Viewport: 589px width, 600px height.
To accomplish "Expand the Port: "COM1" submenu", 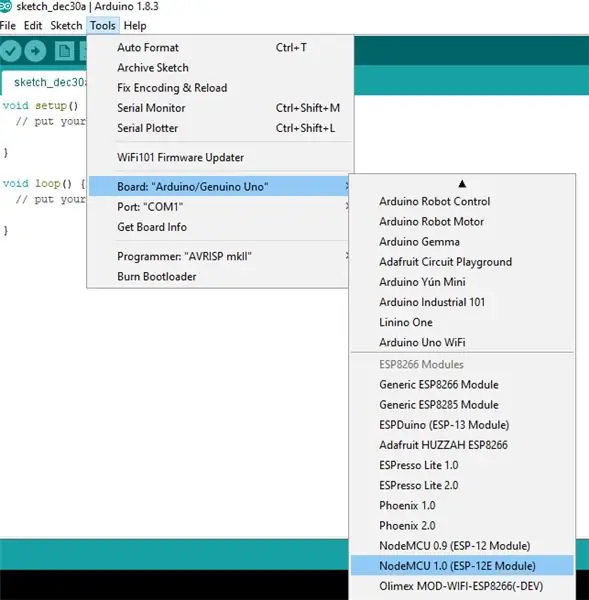I will [219, 207].
